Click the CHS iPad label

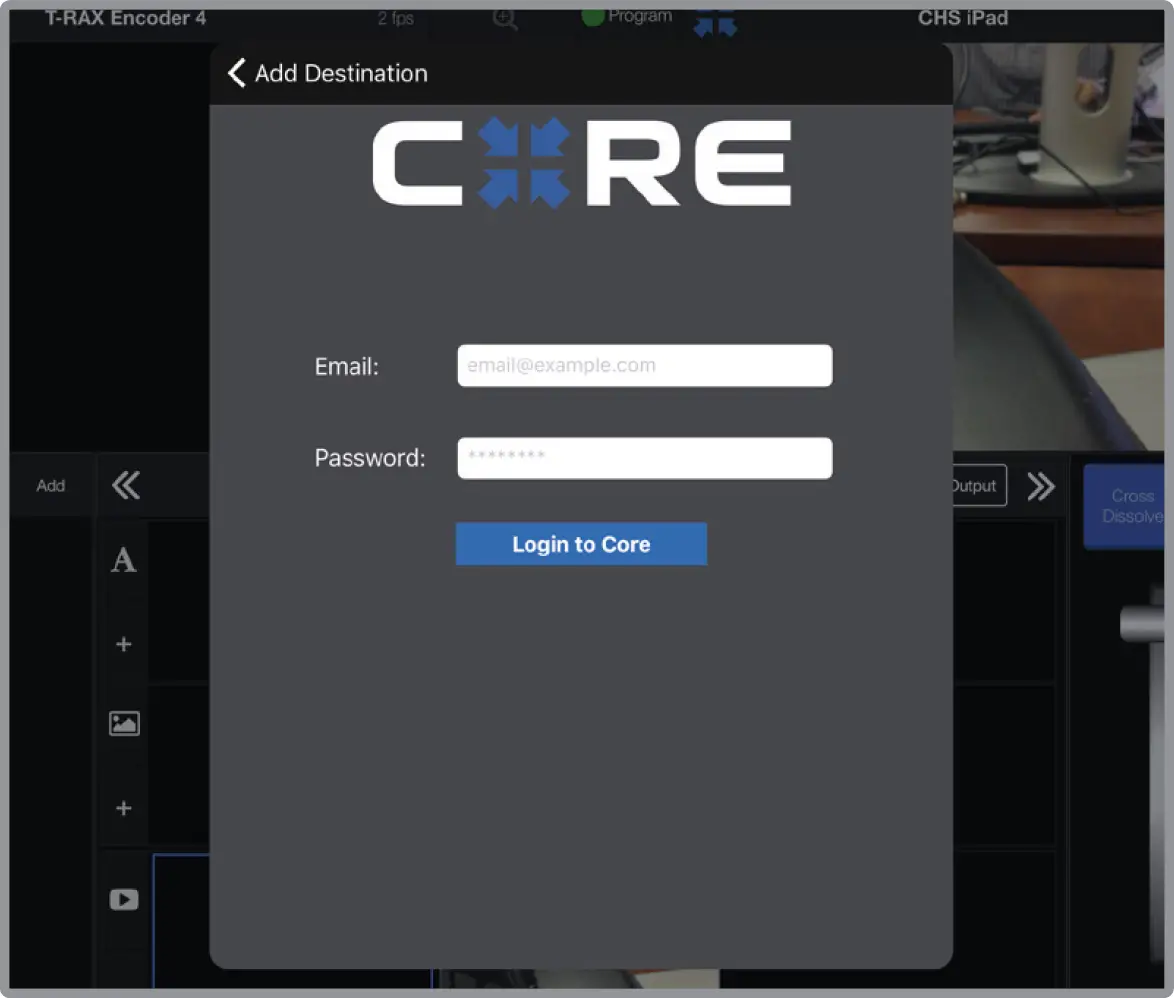(963, 16)
